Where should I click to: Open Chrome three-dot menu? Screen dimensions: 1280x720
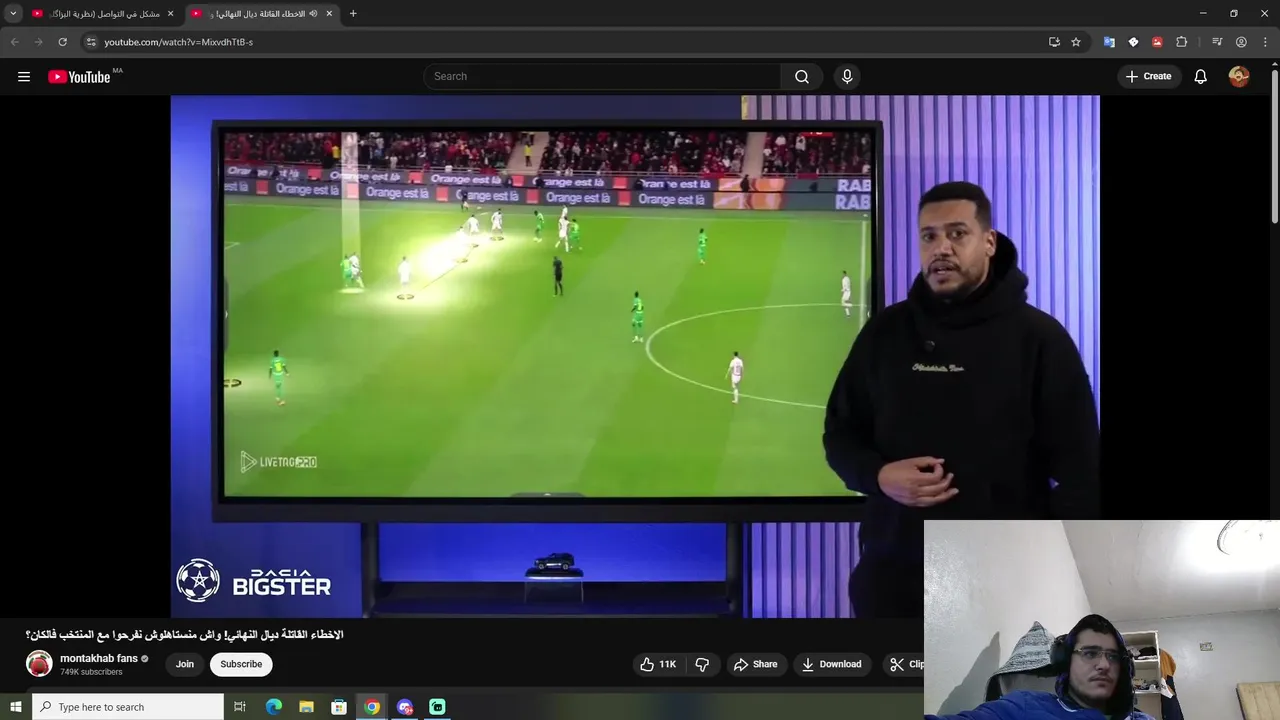tap(1265, 42)
